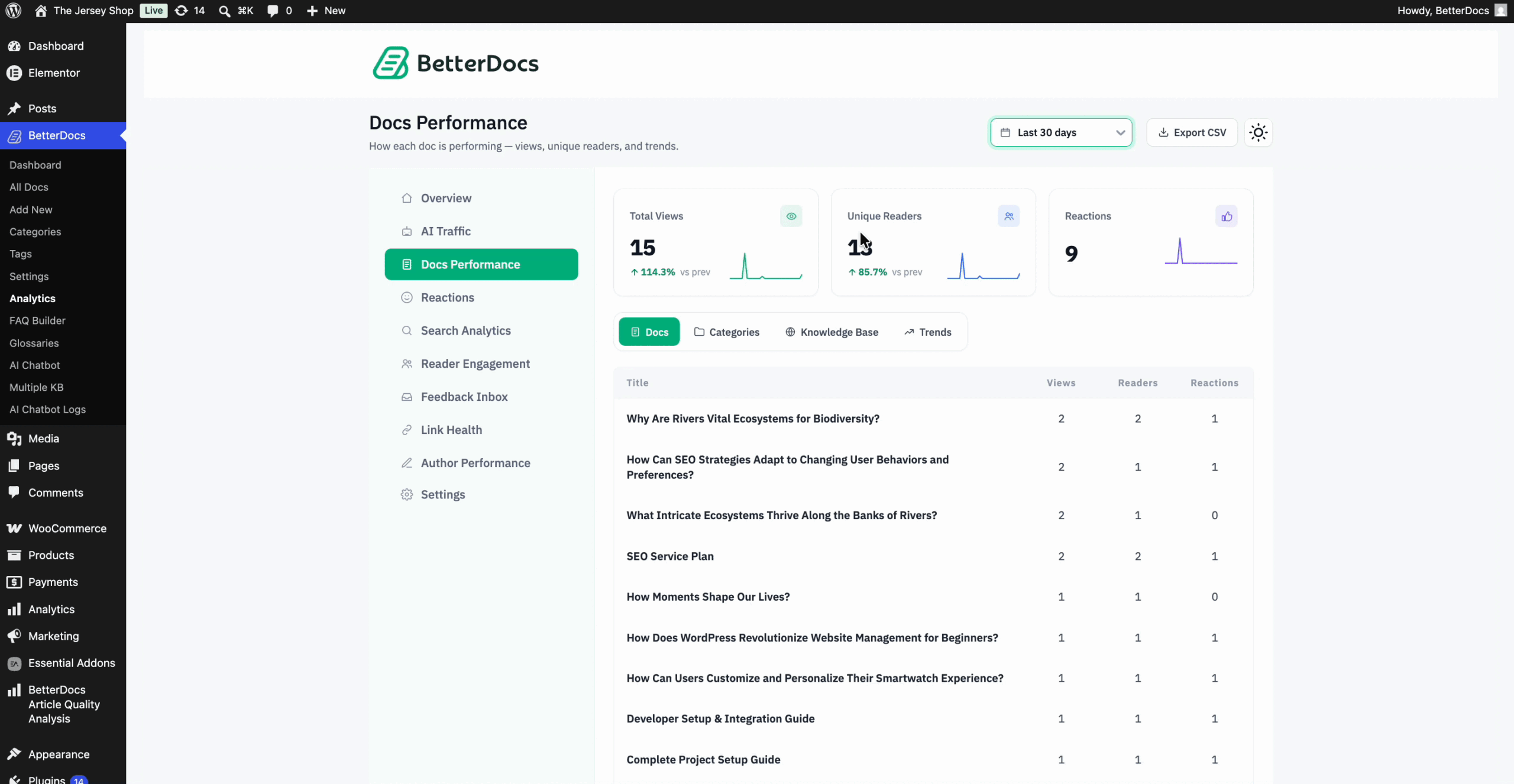1514x784 pixels.
Task: Open Overview in analytics menu
Action: 481,198
